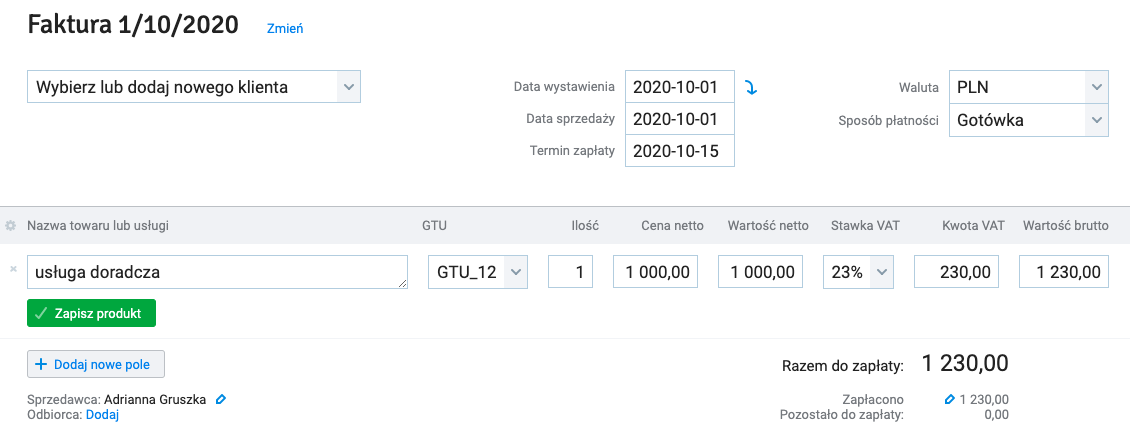Click the Termin zapłaty date field
Image resolution: width=1130 pixels, height=435 pixels.
tap(680, 151)
